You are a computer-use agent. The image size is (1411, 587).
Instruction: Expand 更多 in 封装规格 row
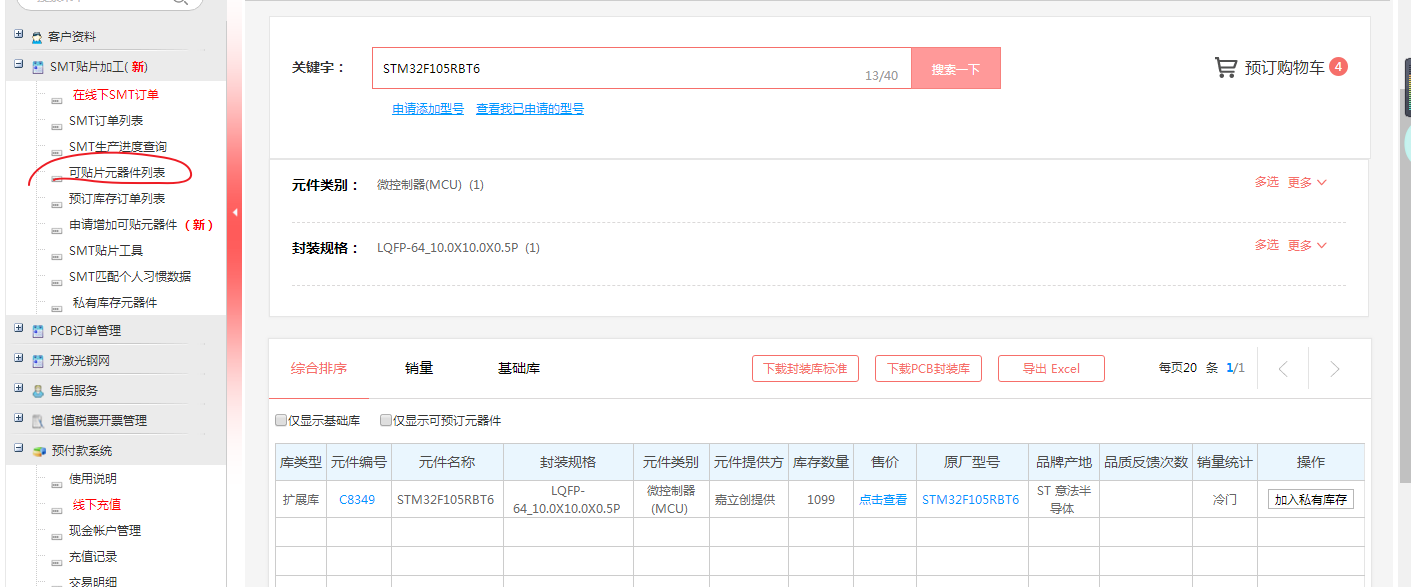tap(1306, 246)
